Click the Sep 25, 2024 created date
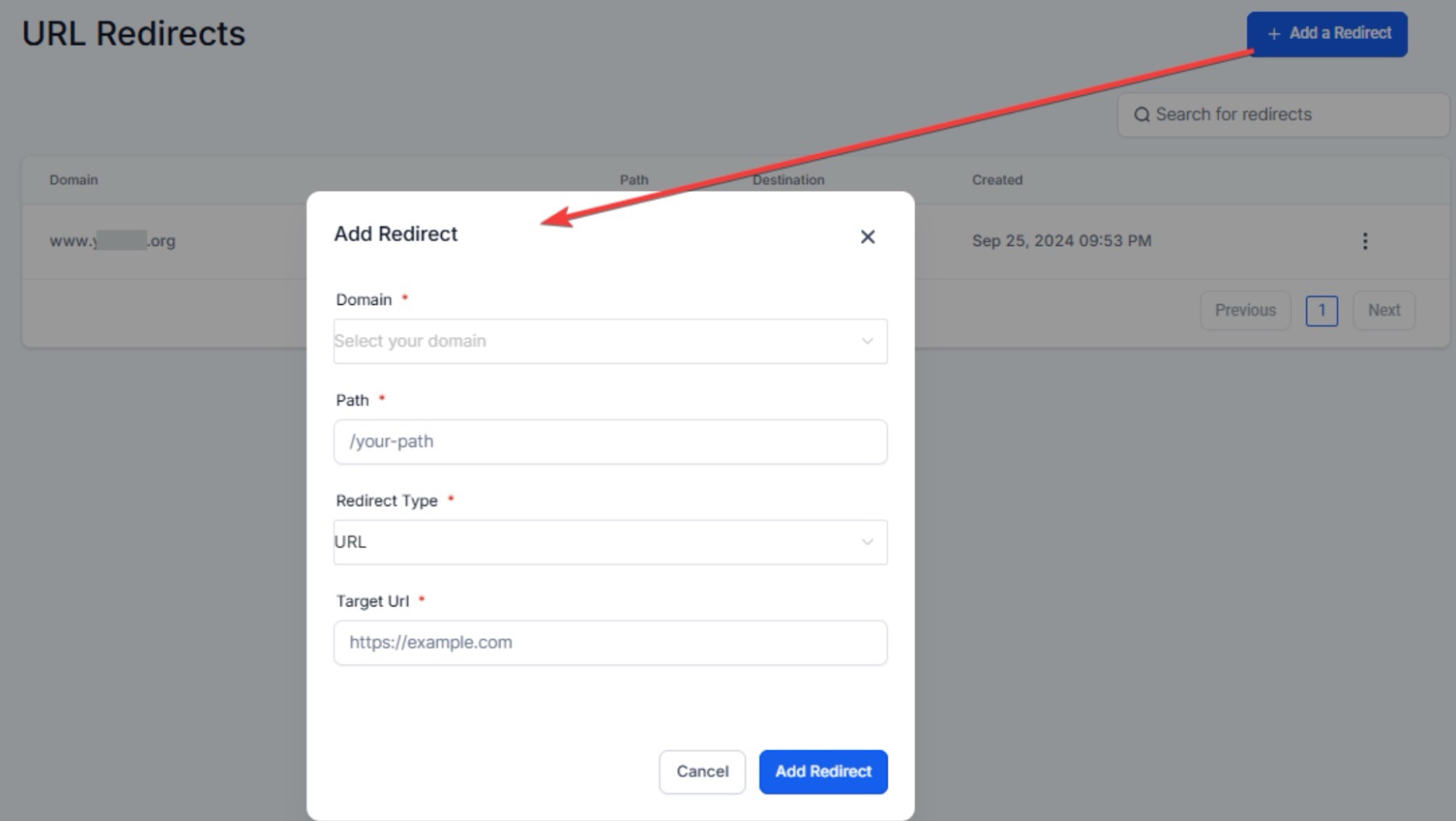This screenshot has width=1456, height=821. pos(1061,241)
